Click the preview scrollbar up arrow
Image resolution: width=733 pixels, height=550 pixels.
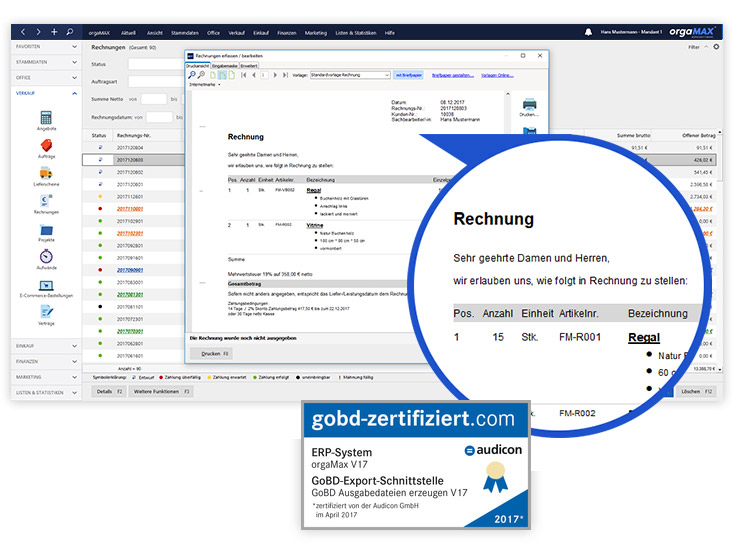point(508,94)
